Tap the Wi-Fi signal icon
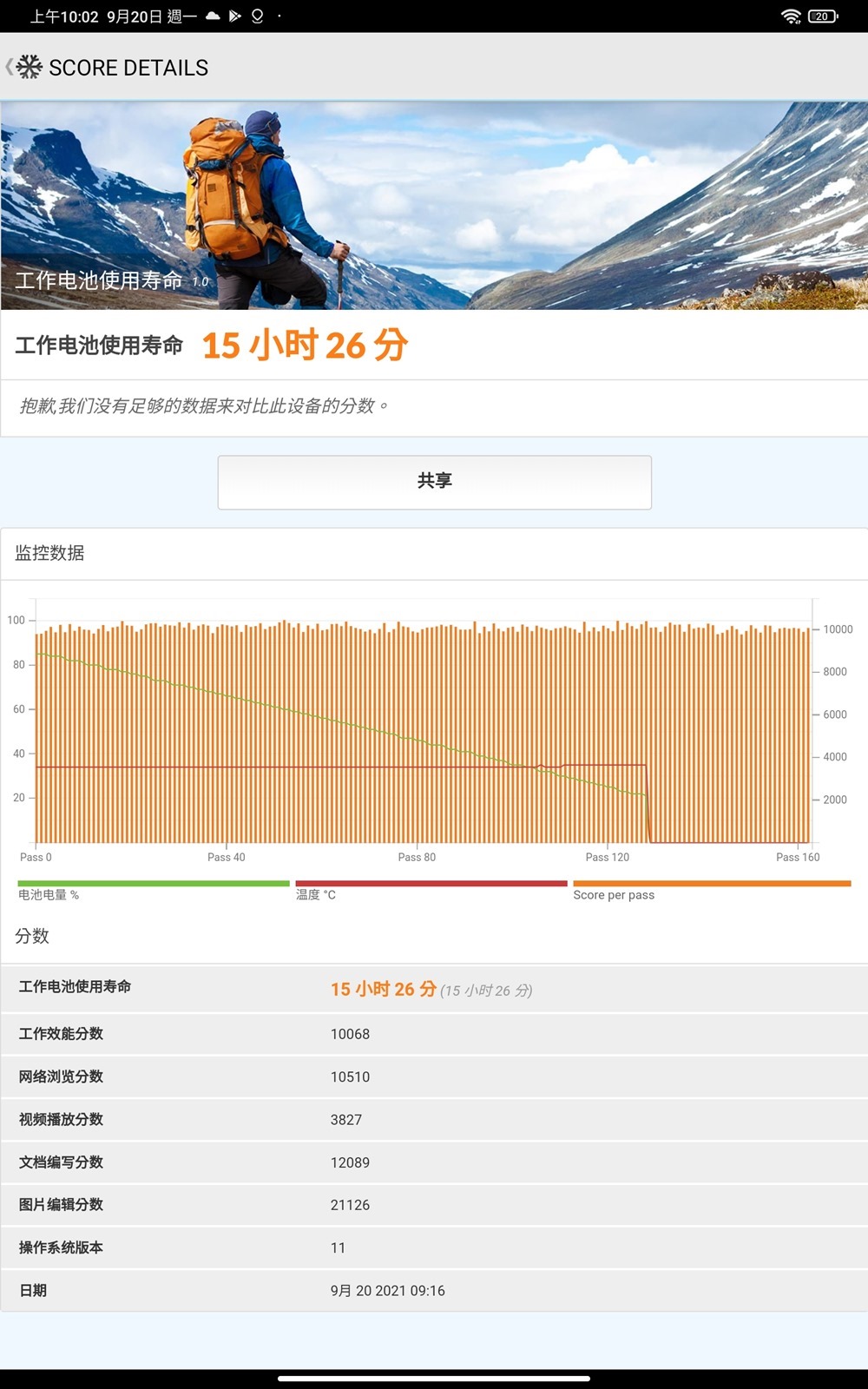 coord(791,16)
